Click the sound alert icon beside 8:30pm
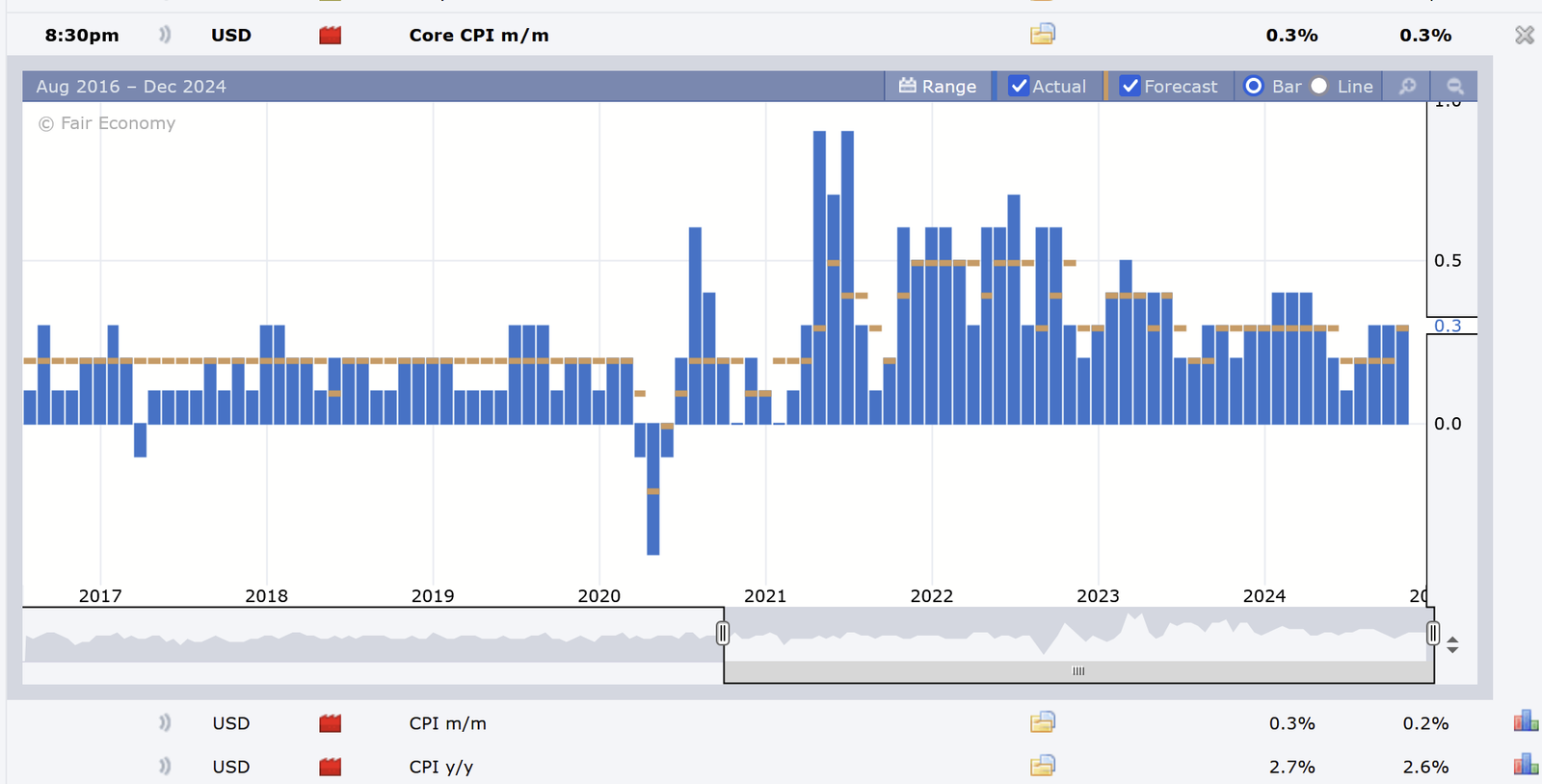The width and height of the screenshot is (1542, 784). coord(165,35)
